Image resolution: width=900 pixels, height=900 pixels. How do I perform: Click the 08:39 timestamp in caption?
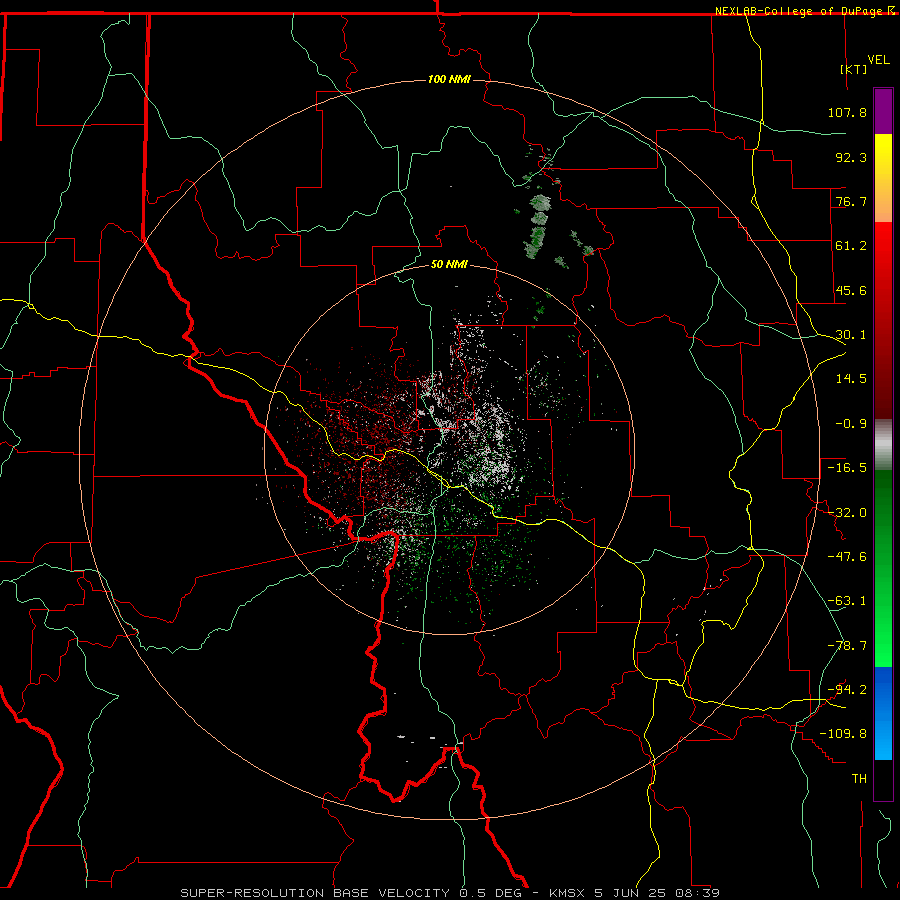[x=696, y=893]
